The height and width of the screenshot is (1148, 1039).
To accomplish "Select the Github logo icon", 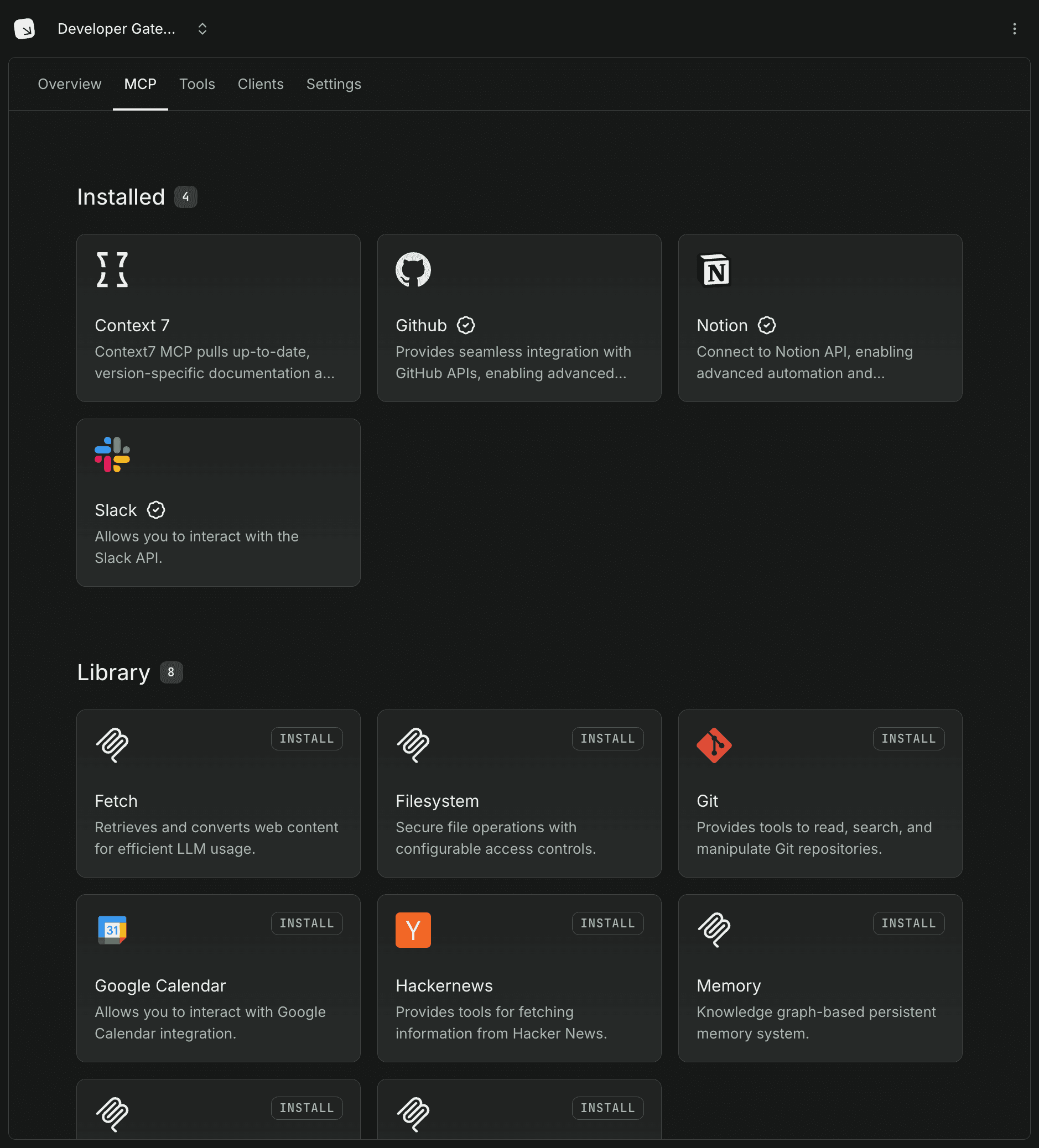I will (x=413, y=270).
